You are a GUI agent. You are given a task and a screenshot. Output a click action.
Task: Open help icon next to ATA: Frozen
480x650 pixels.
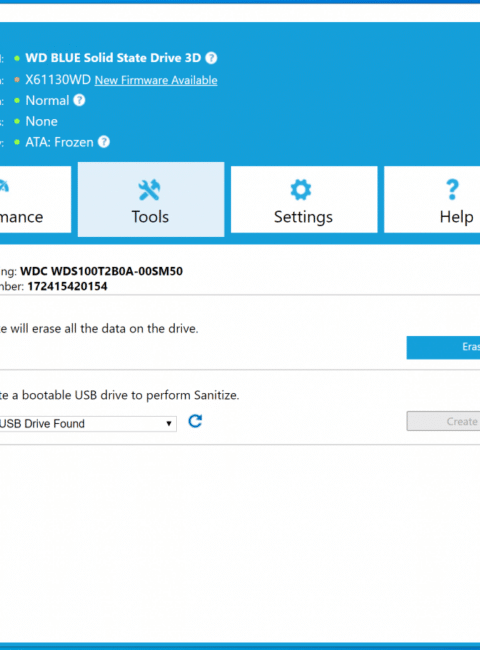tap(104, 142)
